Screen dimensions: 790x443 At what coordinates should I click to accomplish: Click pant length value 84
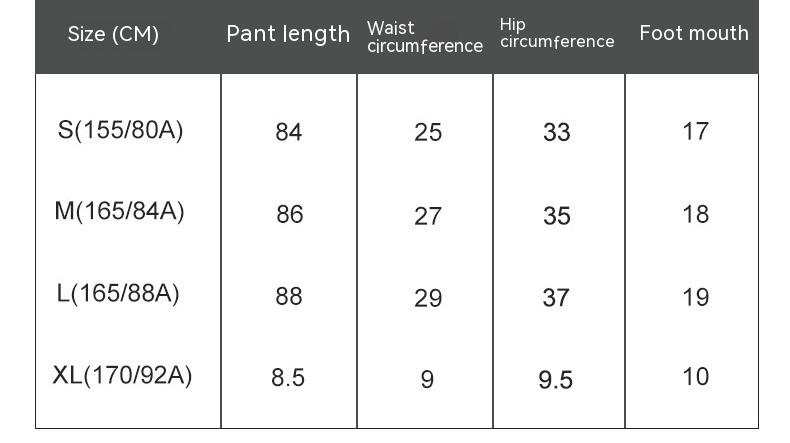[289, 132]
